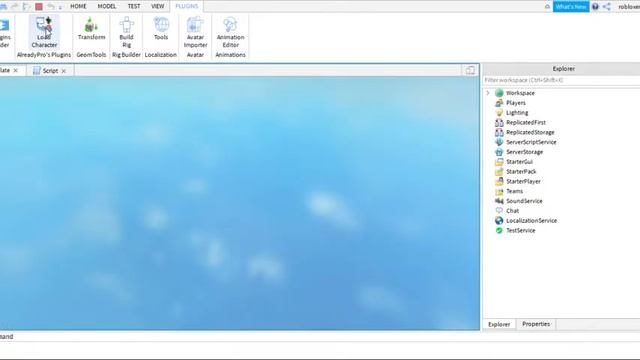
Task: Select the SoundService speaker icon
Action: (499, 201)
